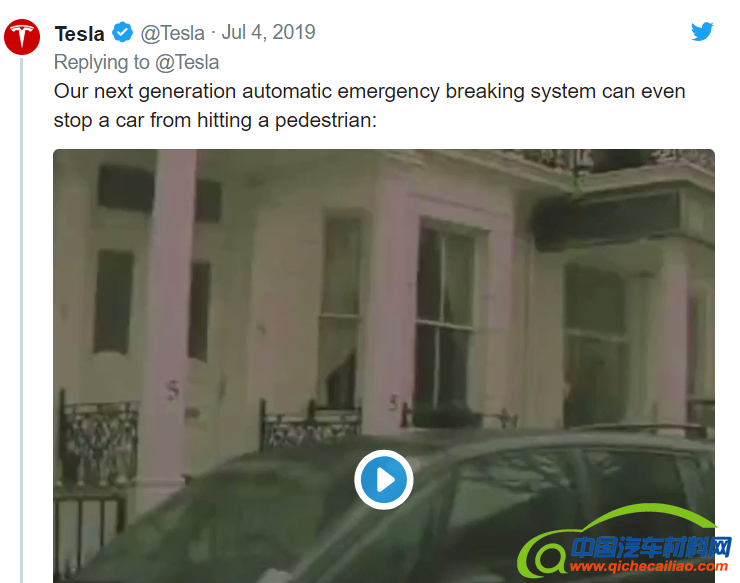Open the @Tesla handle beside the name
The image size is (740, 583).
[x=173, y=33]
